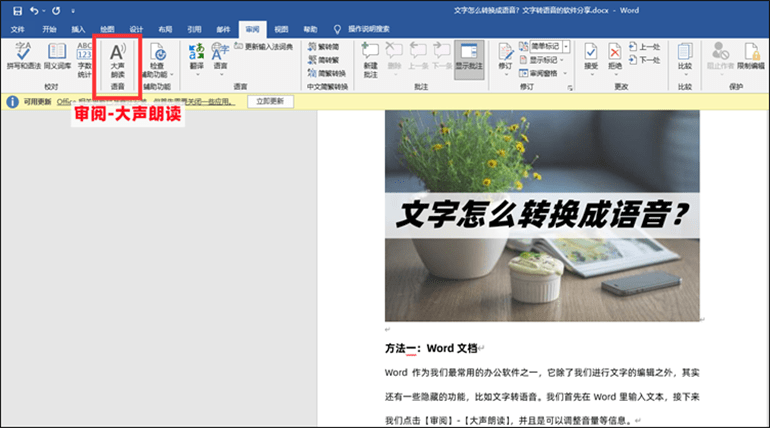Toggle the Reviewing Pane (审阅窗格)

coord(548,73)
